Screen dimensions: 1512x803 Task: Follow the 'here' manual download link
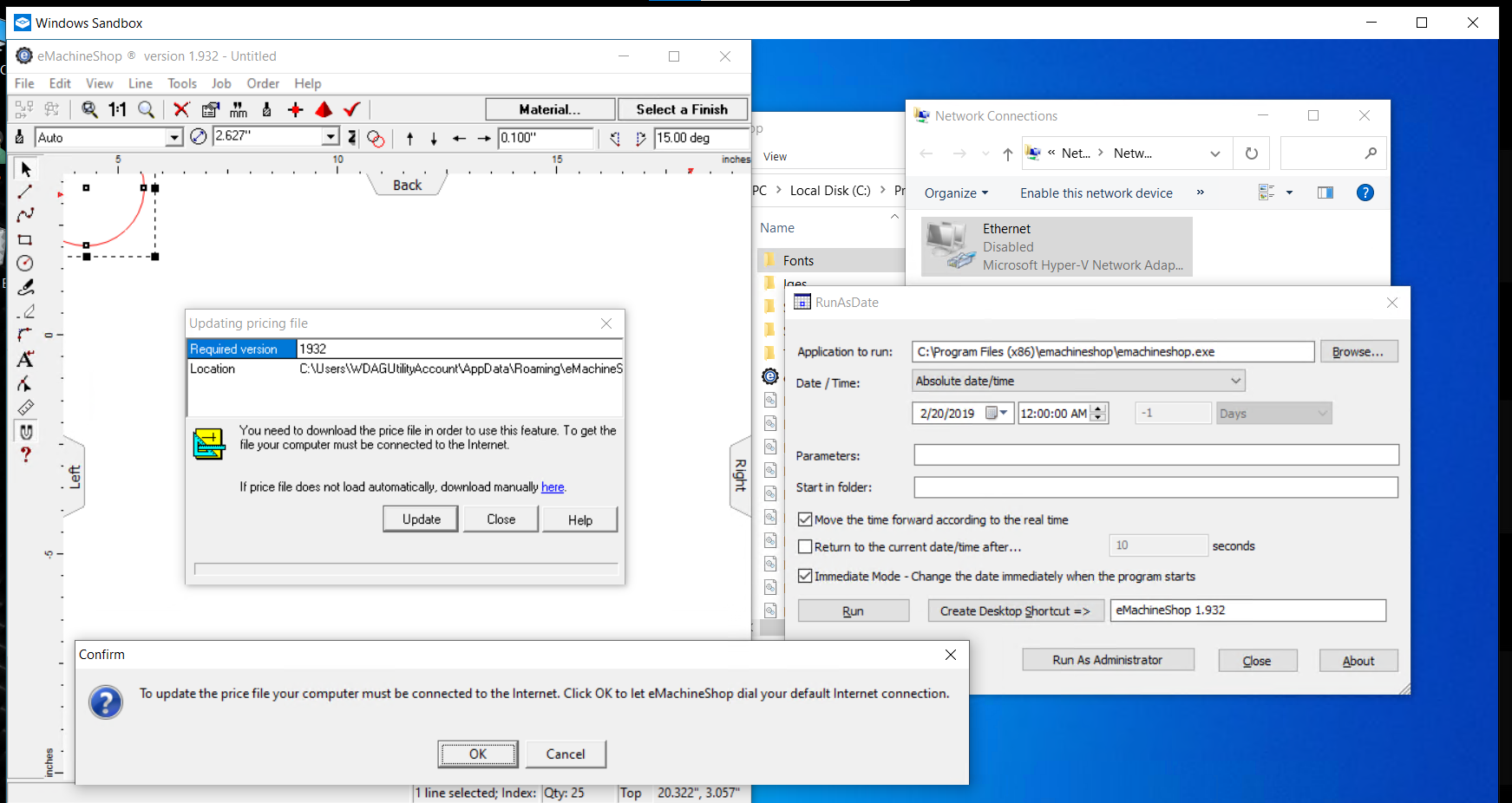pyautogui.click(x=553, y=487)
